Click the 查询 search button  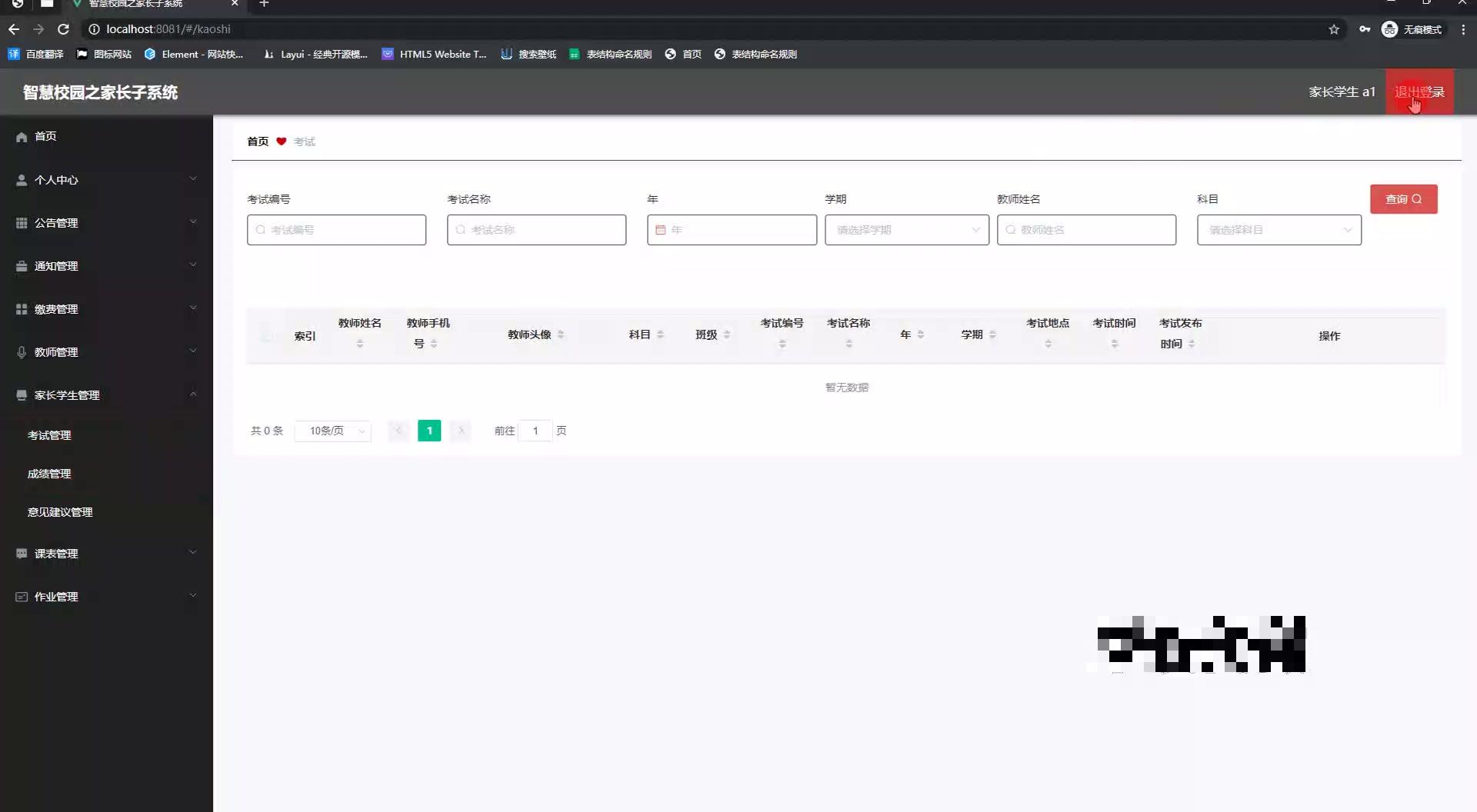coord(1403,199)
